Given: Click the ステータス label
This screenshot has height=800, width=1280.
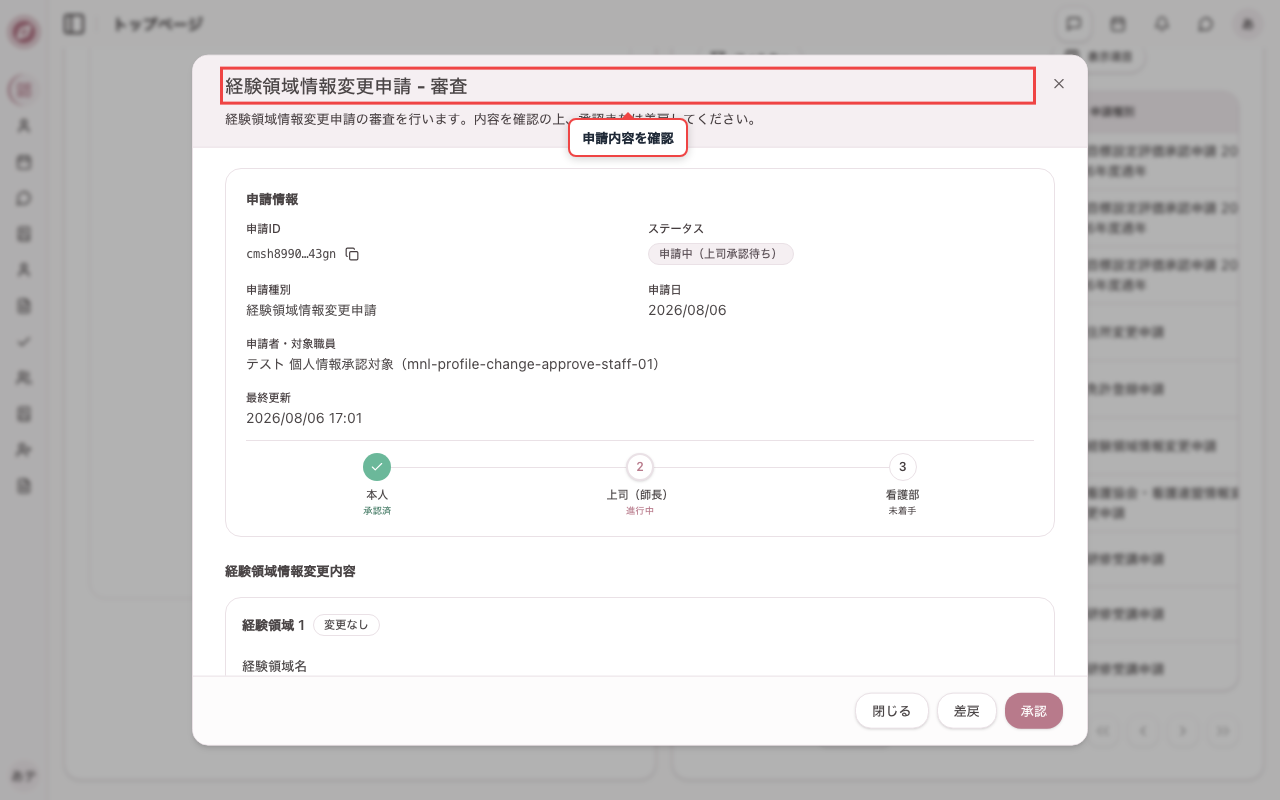Looking at the screenshot, I should (676, 229).
